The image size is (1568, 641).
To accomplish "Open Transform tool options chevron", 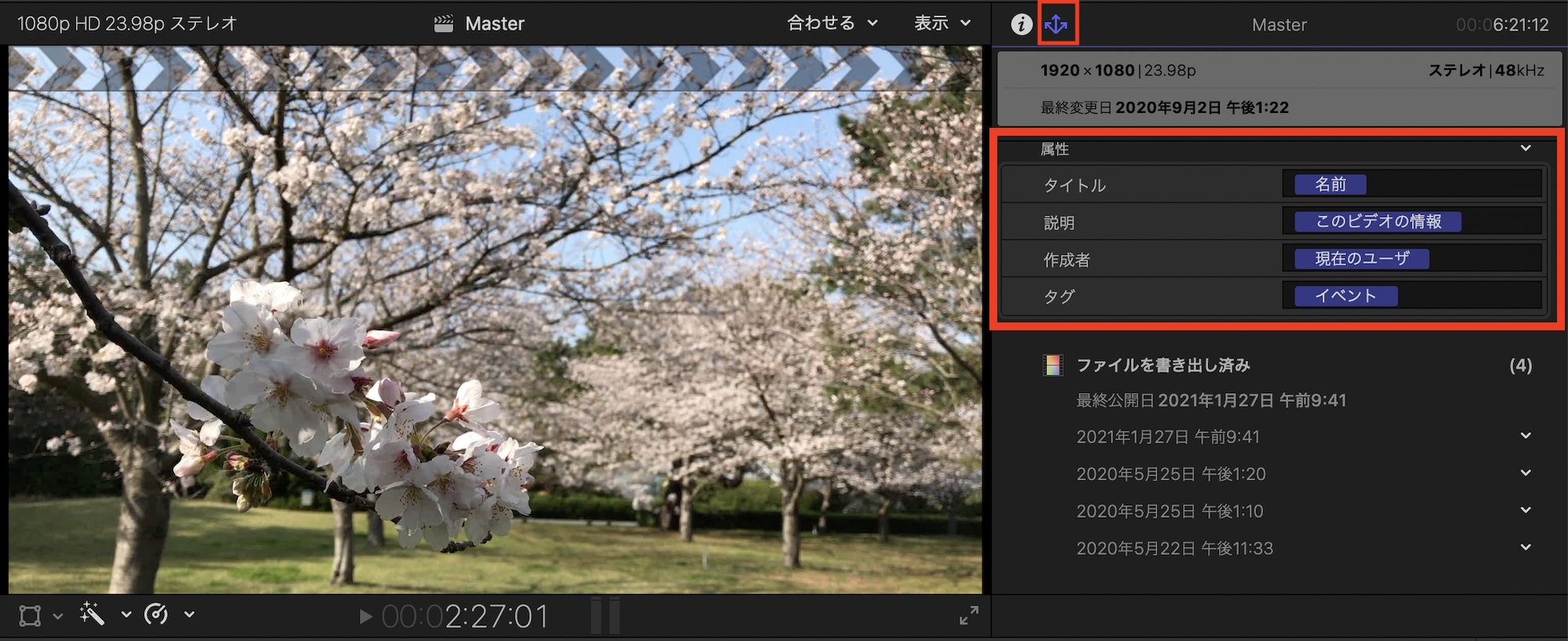I will [57, 617].
